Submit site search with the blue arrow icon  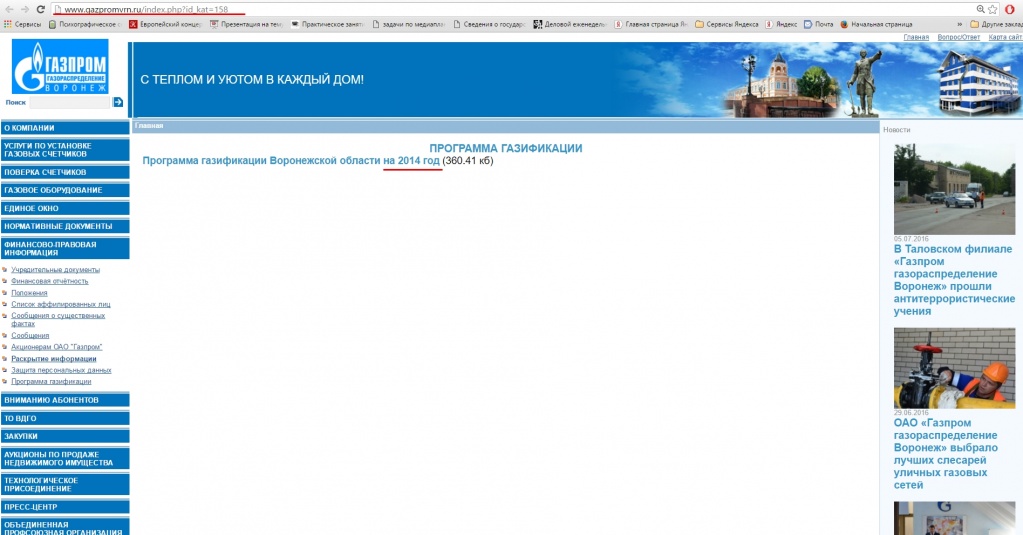[118, 102]
